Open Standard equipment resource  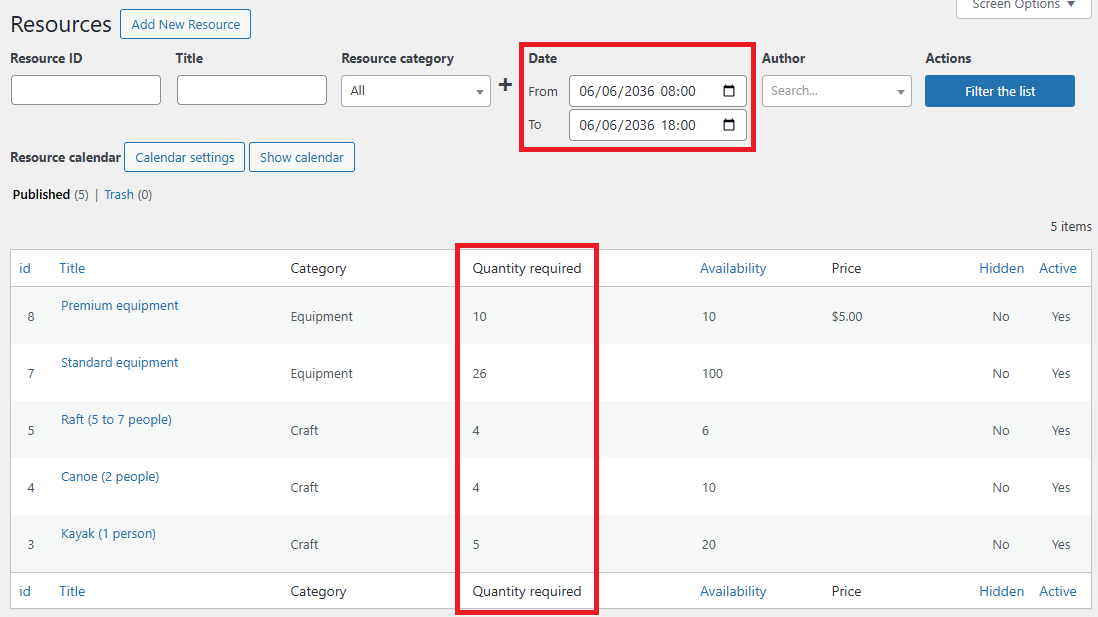click(x=120, y=362)
